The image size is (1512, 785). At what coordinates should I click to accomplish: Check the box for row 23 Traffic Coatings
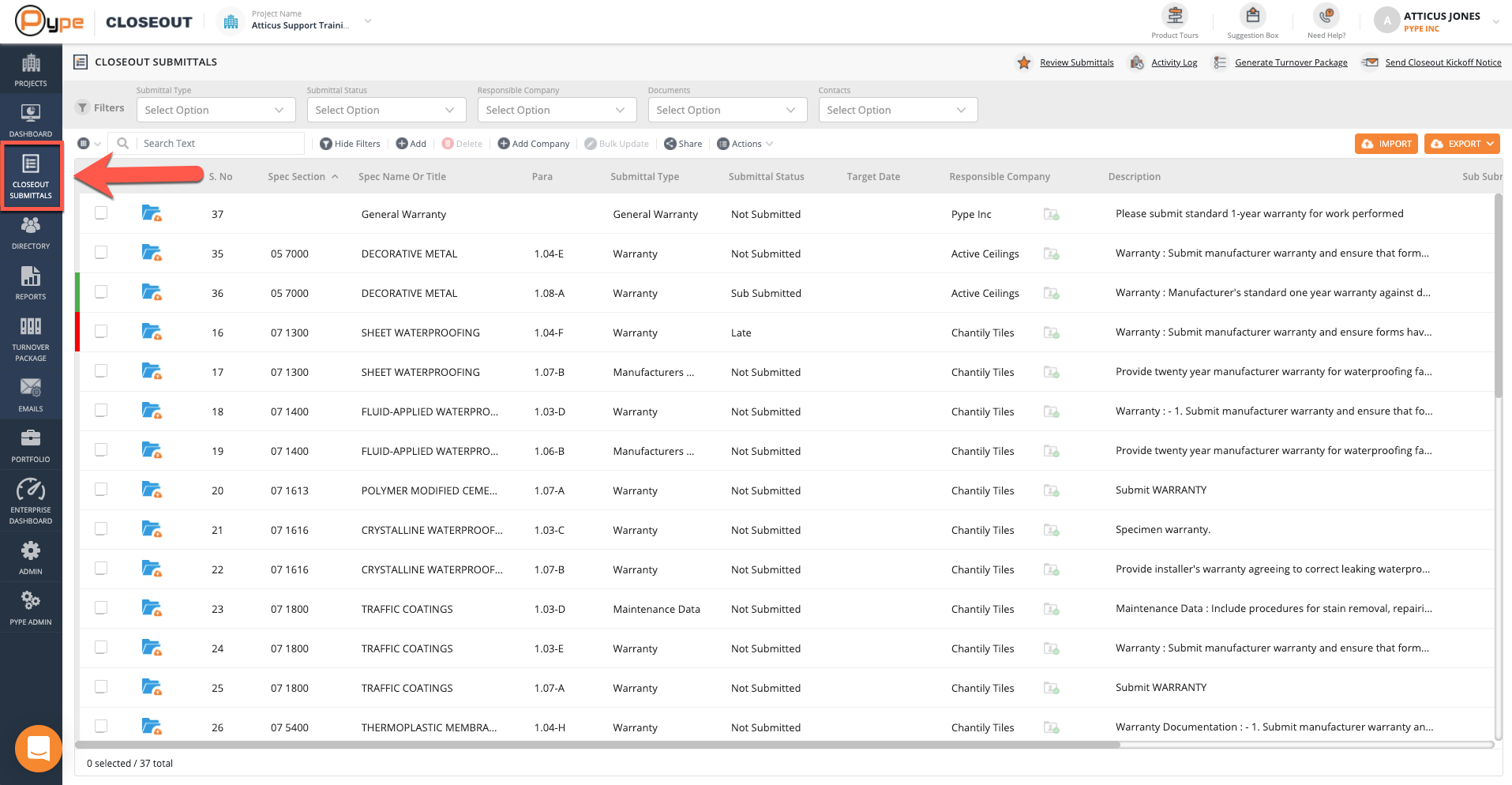101,607
